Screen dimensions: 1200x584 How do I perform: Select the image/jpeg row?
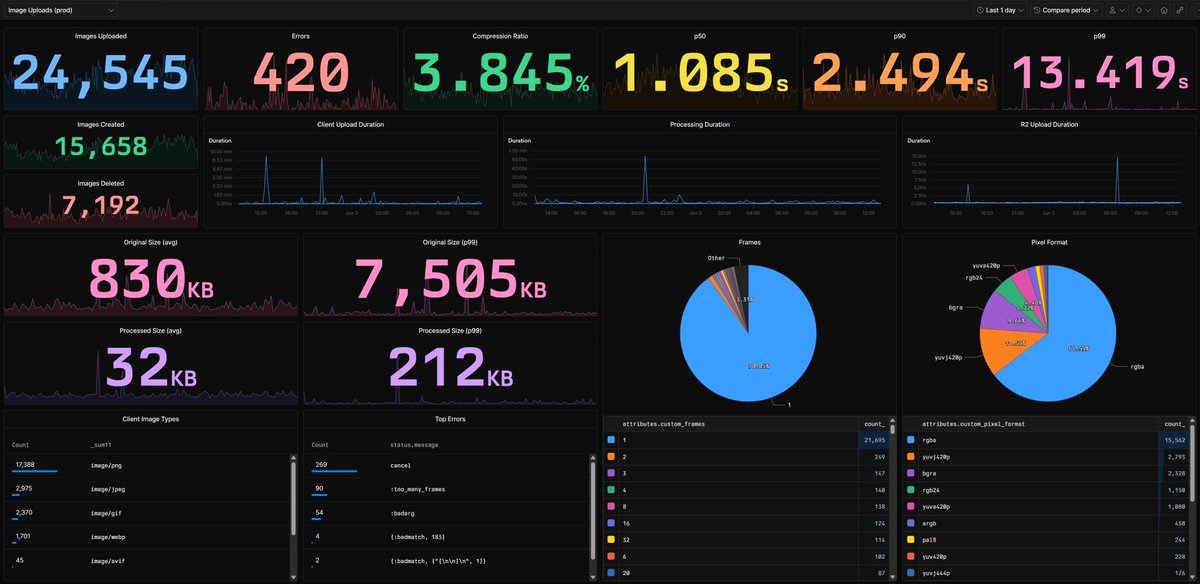146,490
